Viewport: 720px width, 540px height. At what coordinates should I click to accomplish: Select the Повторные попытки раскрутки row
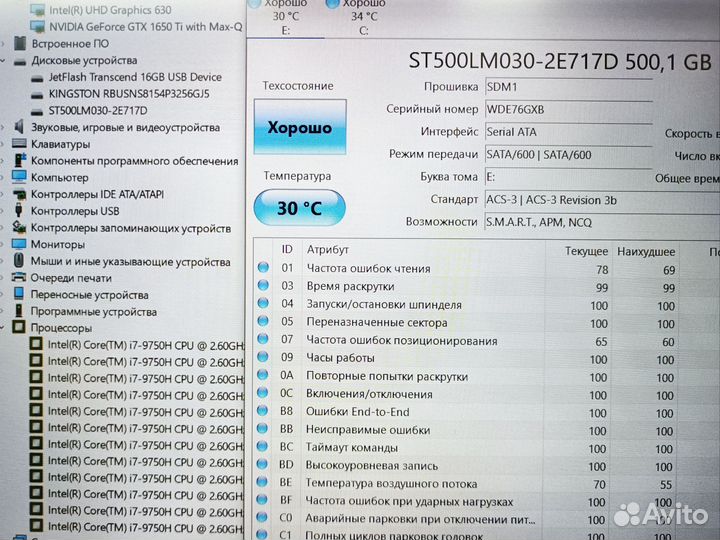487,377
